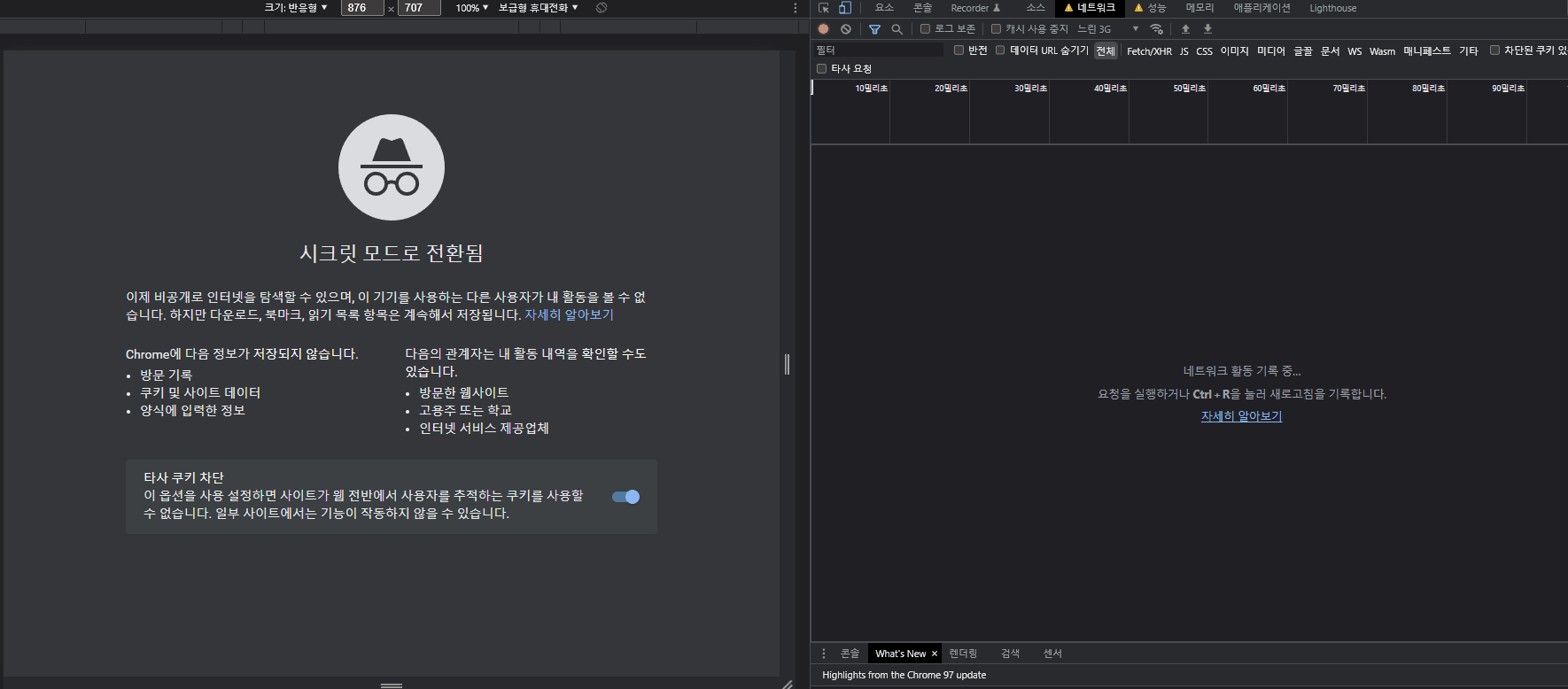Image resolution: width=1568 pixels, height=689 pixels.
Task: Switch to the Lighthouse tab
Action: (x=1332, y=8)
